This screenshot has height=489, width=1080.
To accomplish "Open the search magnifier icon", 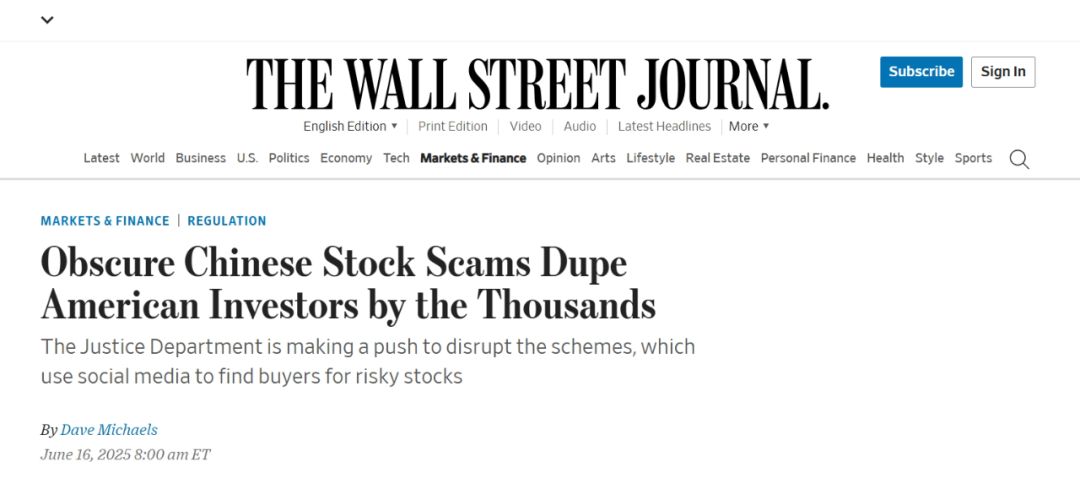I will 1019,159.
